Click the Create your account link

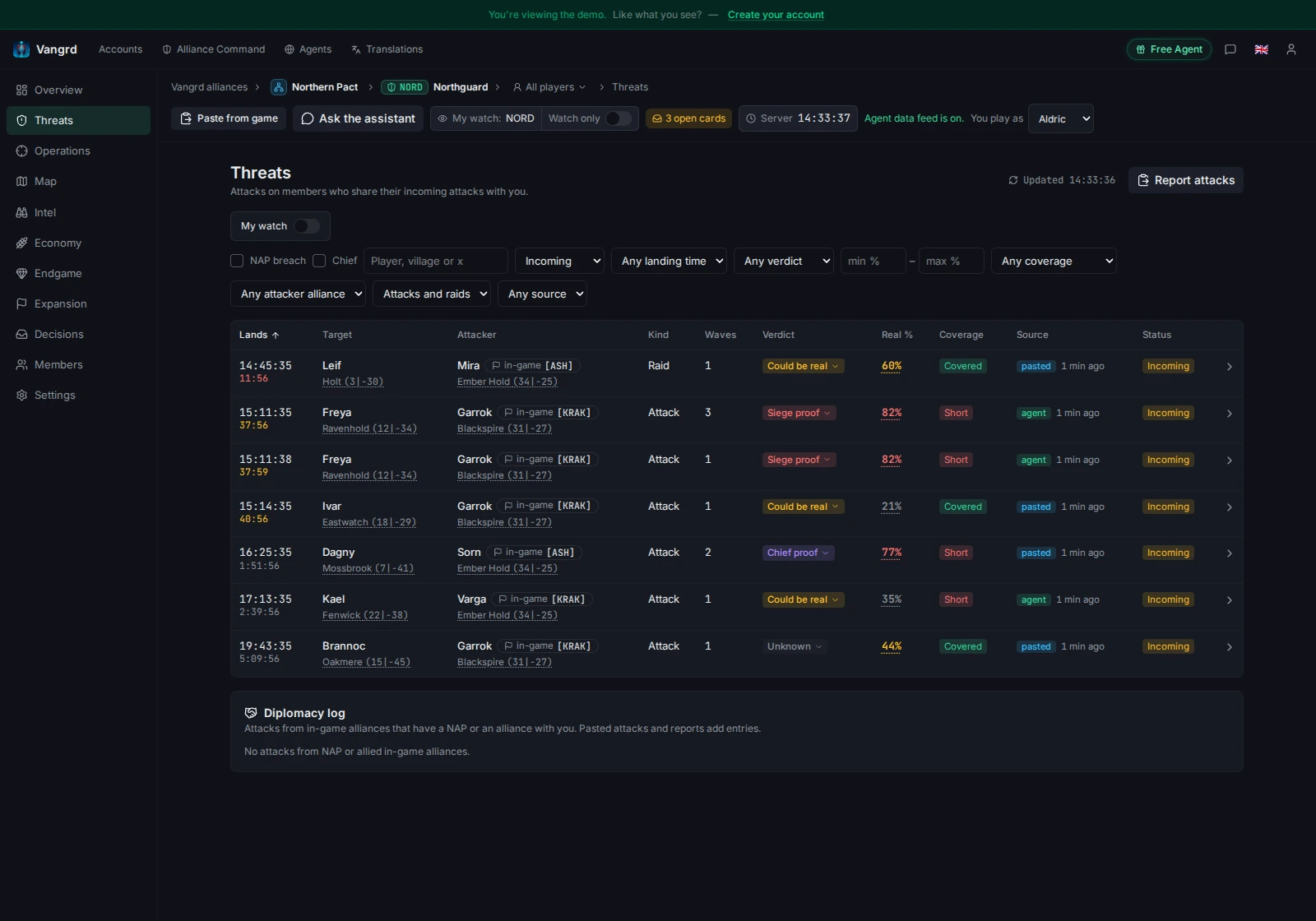[x=776, y=15]
